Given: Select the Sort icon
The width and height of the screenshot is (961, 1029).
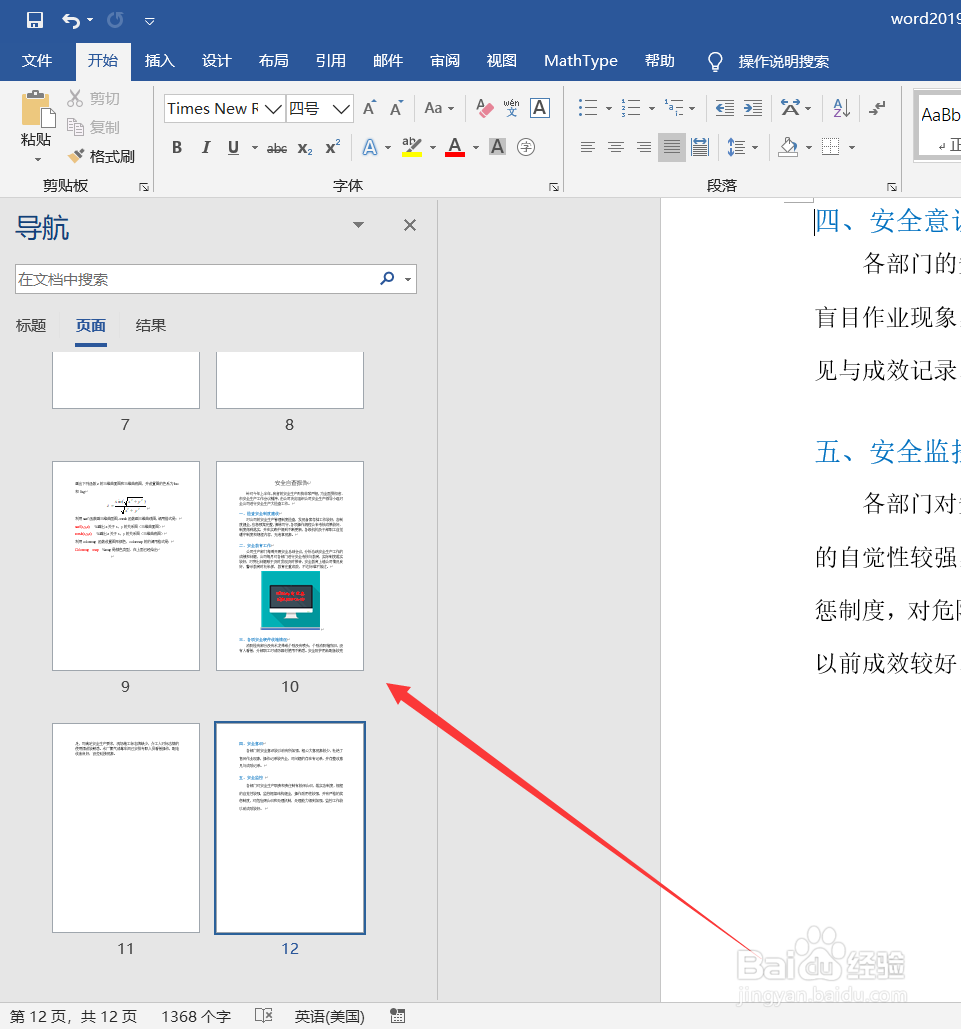Looking at the screenshot, I should (844, 108).
